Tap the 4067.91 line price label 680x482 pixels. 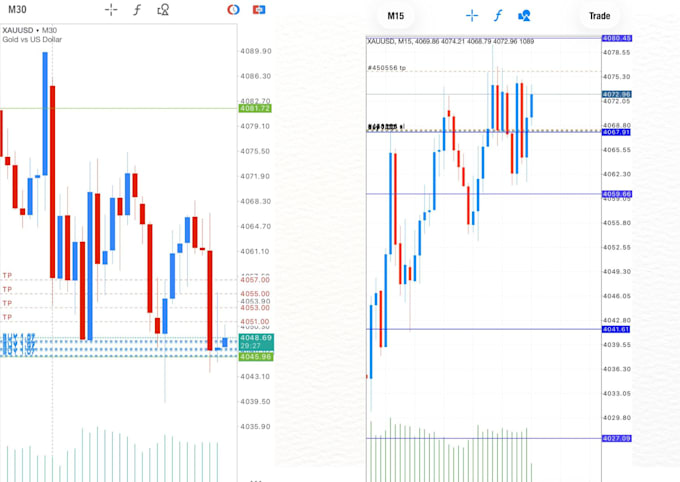[x=616, y=132]
